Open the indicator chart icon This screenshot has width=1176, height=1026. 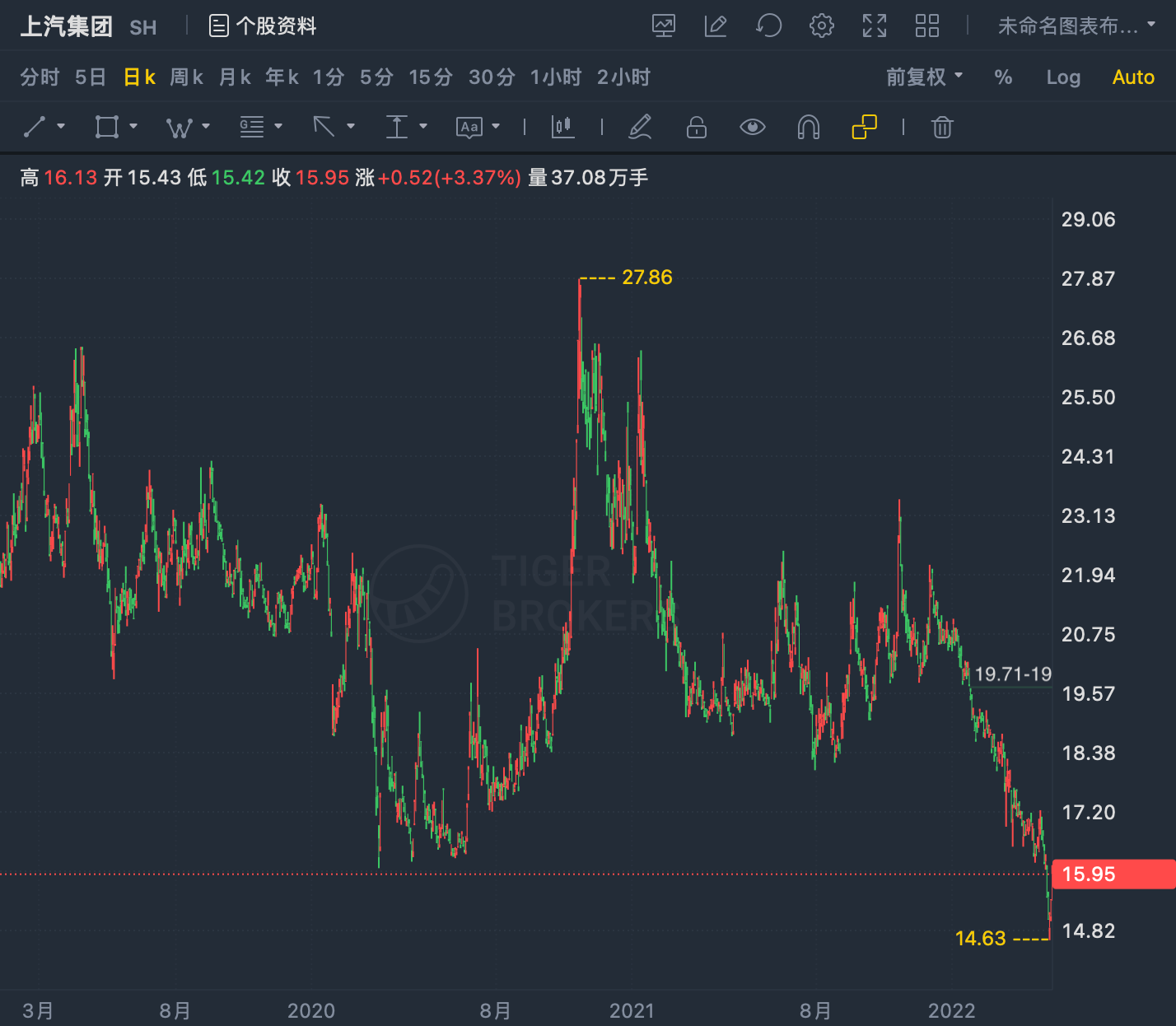(x=664, y=26)
